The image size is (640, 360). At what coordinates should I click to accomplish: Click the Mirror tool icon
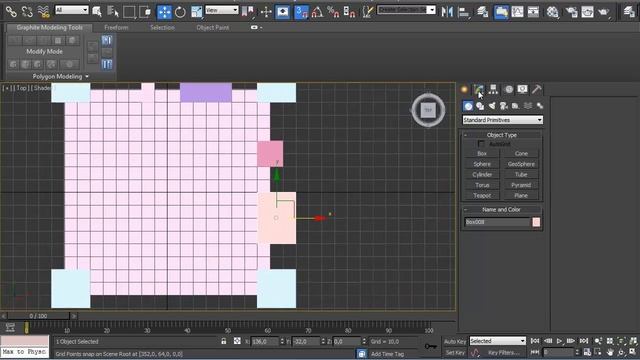point(447,12)
